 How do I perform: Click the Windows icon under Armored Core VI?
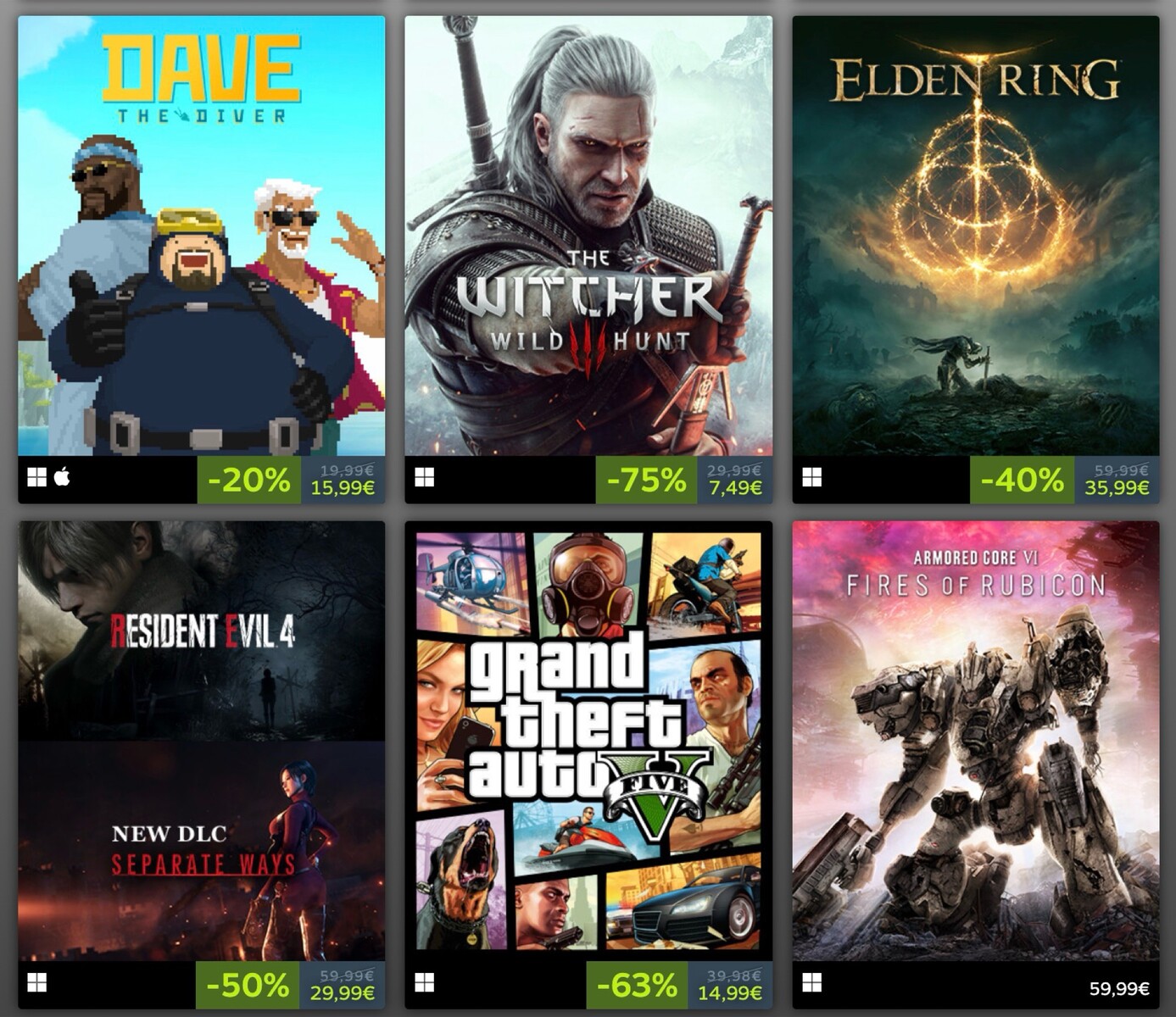pos(811,983)
